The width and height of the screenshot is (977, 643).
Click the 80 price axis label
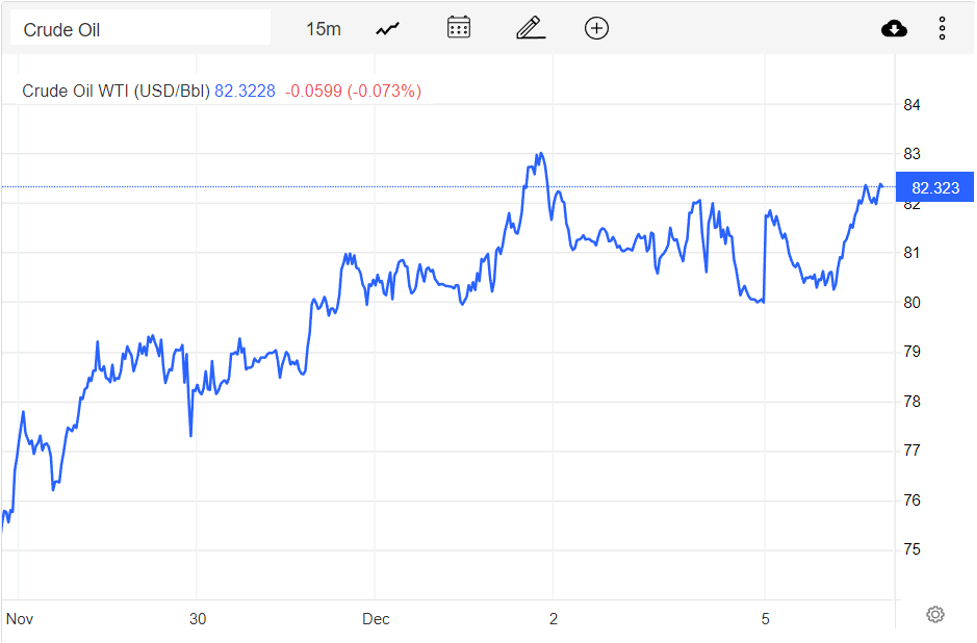click(911, 303)
